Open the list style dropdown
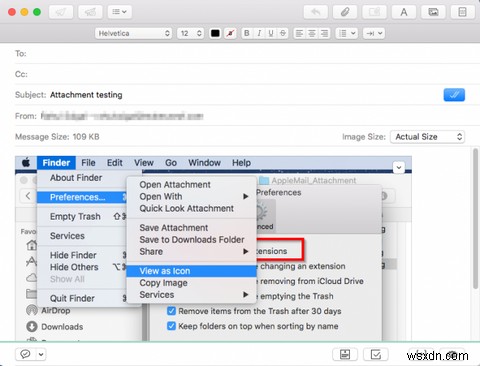Viewport: 480px width, 366px height. pyautogui.click(x=347, y=33)
